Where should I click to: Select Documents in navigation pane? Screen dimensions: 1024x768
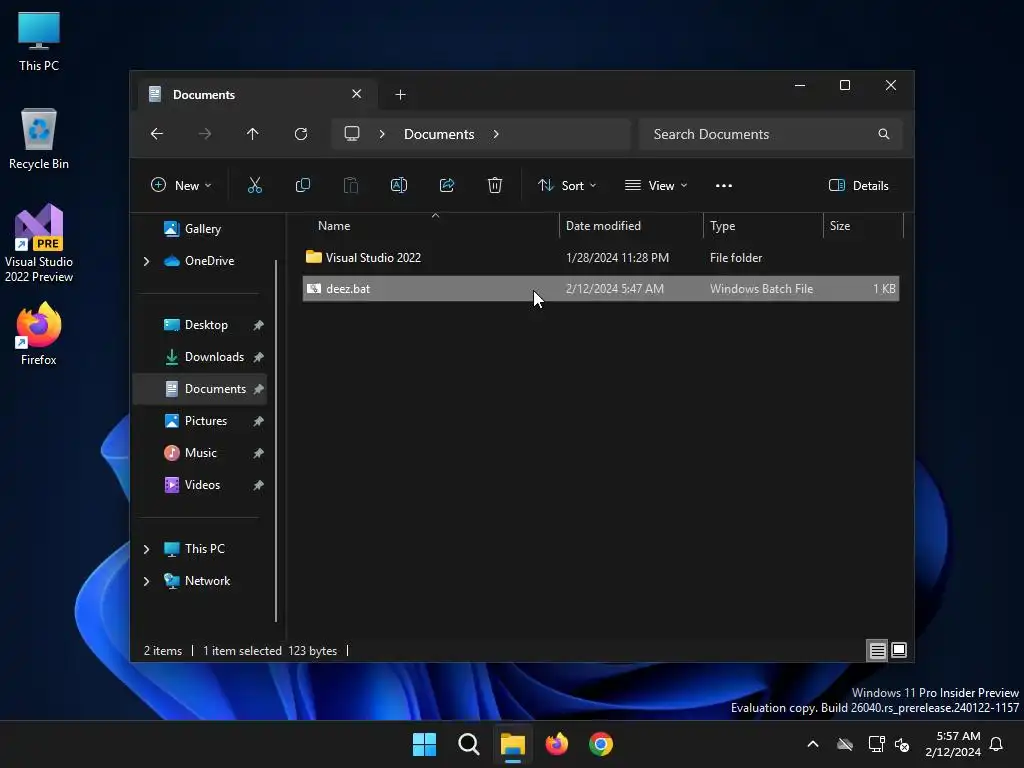200,389
